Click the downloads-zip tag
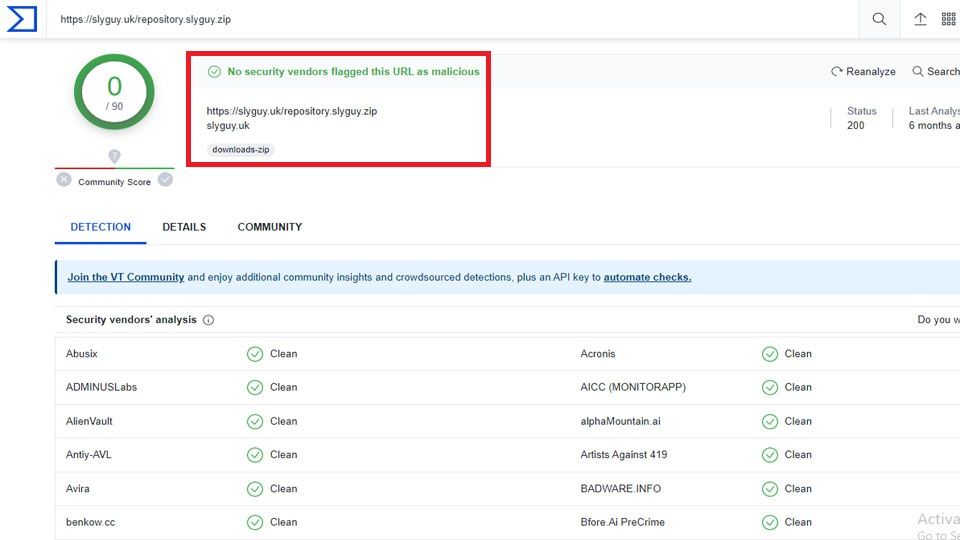Viewport: 960px width, 540px height. [241, 149]
